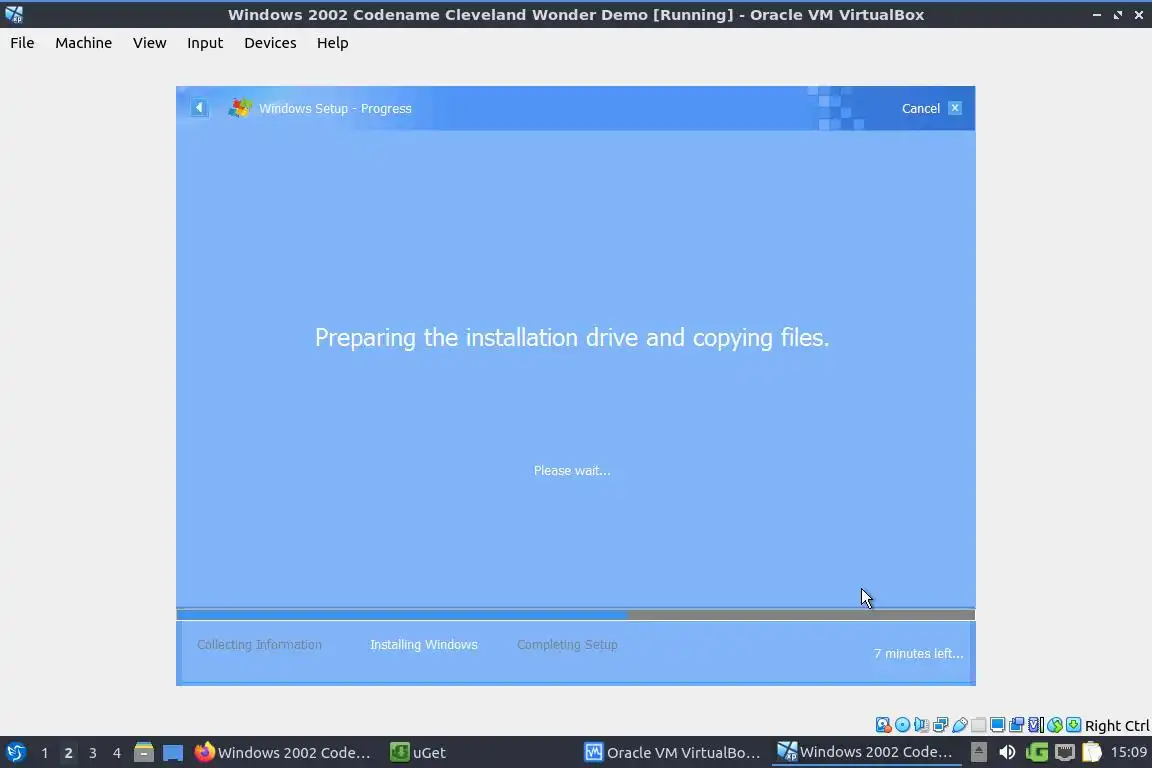Click the 'Preparing the installation drive' heading

(572, 338)
